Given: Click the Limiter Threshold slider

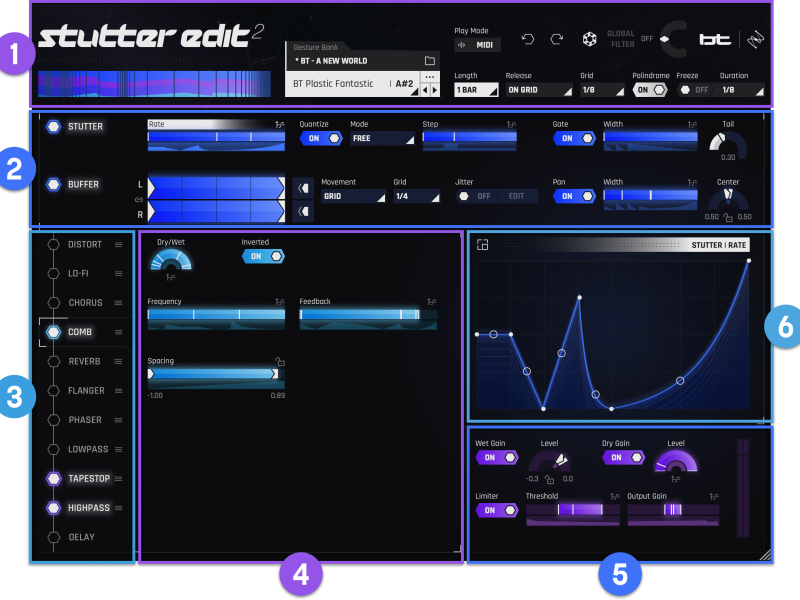Looking at the screenshot, I should click(573, 509).
